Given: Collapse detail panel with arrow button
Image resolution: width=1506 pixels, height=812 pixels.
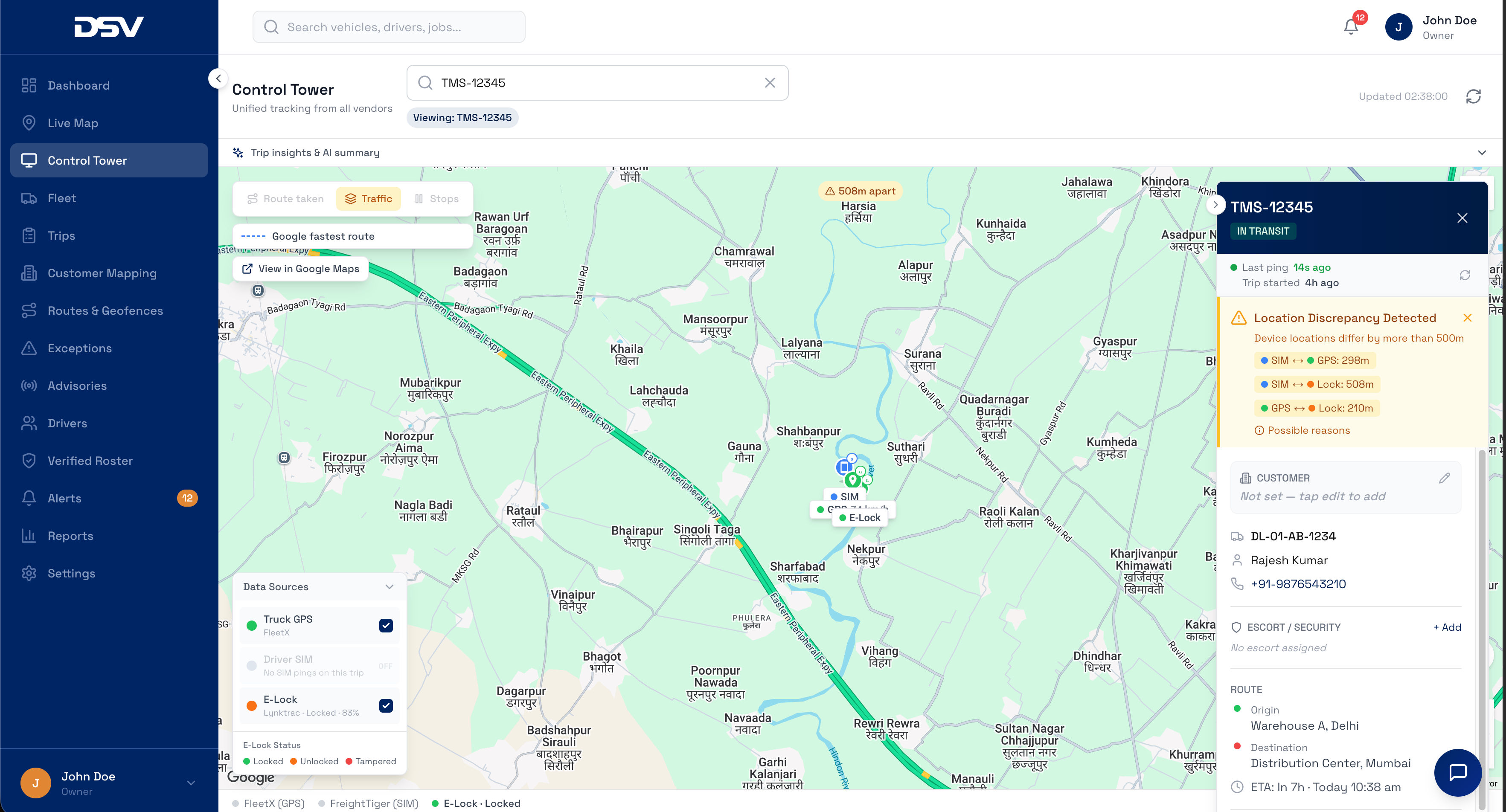Looking at the screenshot, I should (1215, 205).
